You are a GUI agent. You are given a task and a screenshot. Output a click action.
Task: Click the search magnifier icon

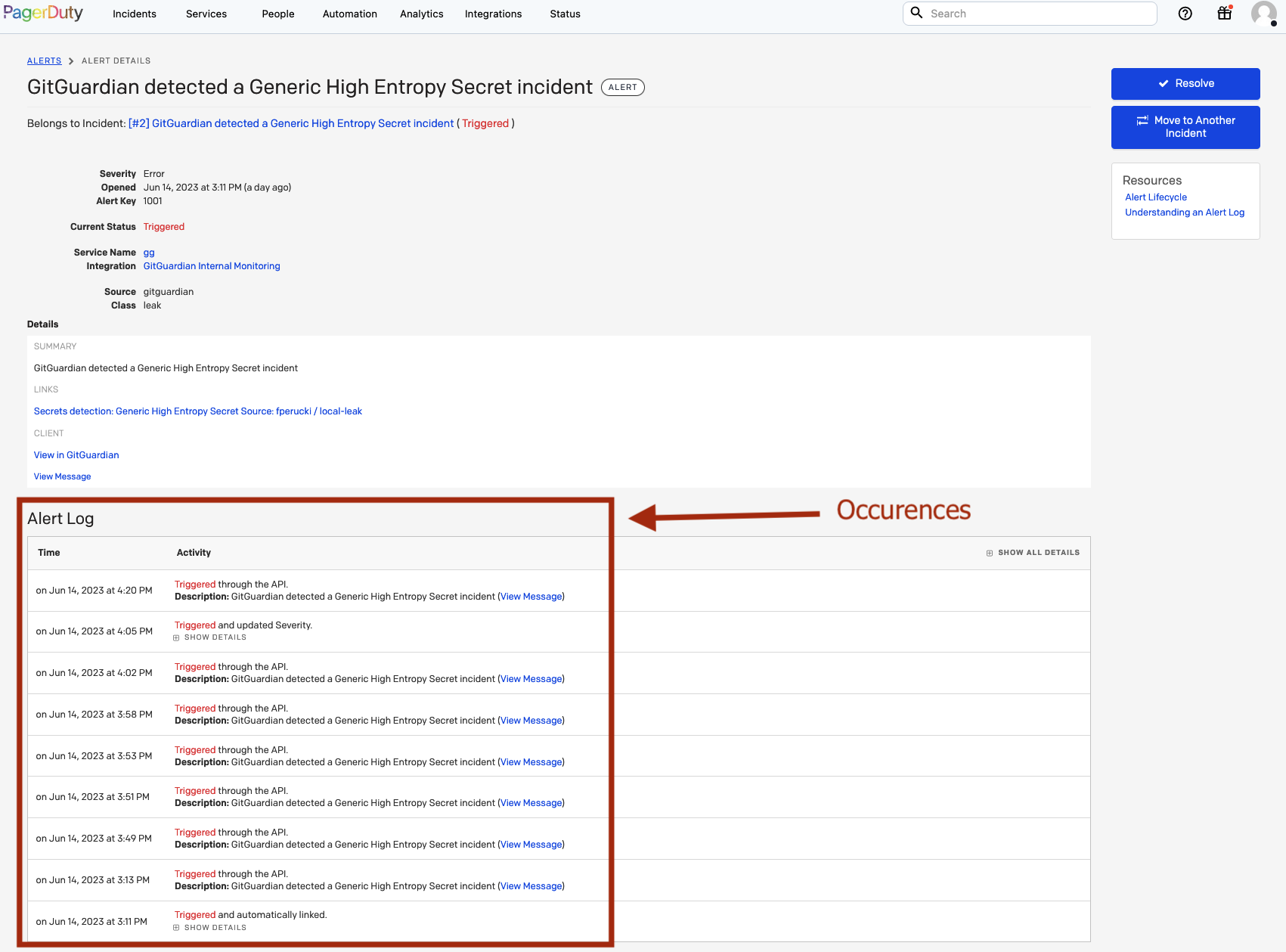pos(916,13)
